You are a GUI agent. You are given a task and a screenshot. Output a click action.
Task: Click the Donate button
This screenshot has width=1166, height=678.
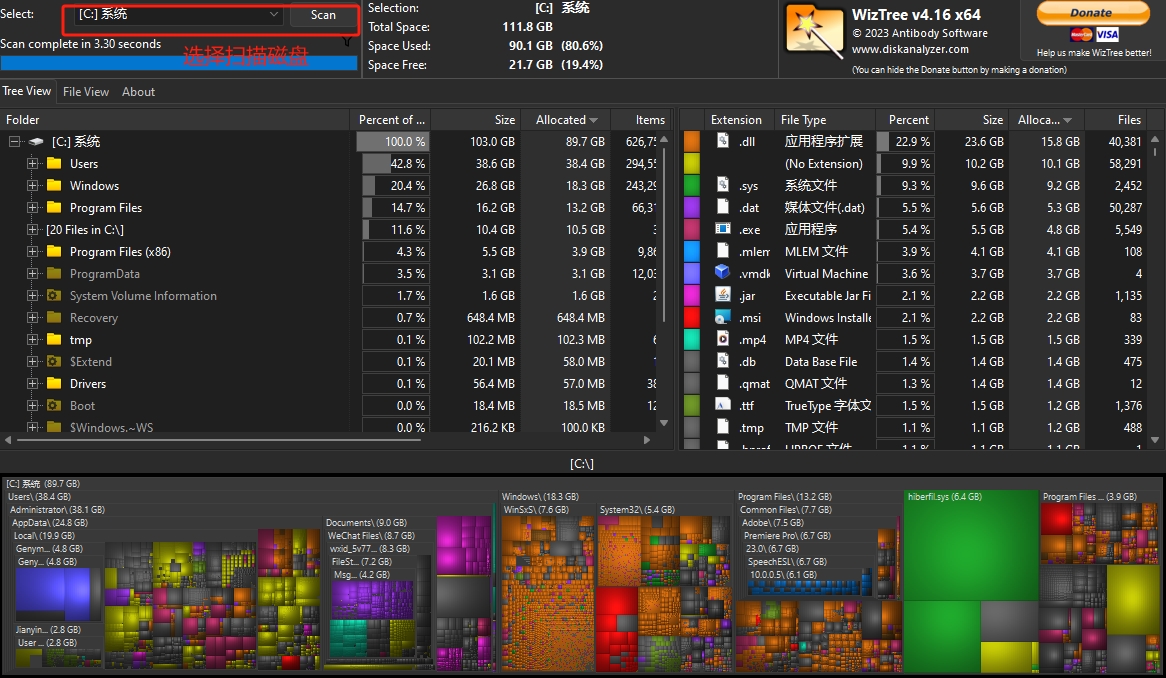(x=1092, y=13)
